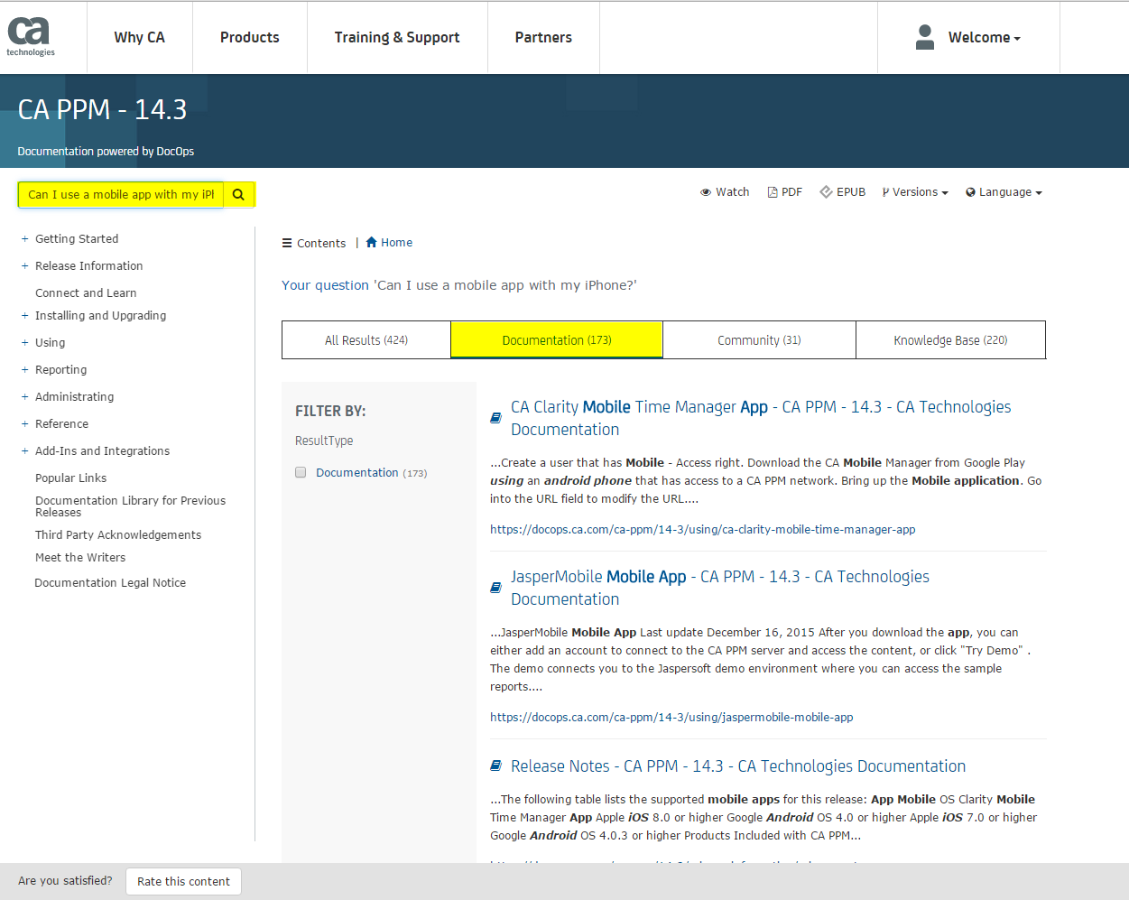
Task: Click the CA PPM - 14.3 title
Action: click(102, 109)
